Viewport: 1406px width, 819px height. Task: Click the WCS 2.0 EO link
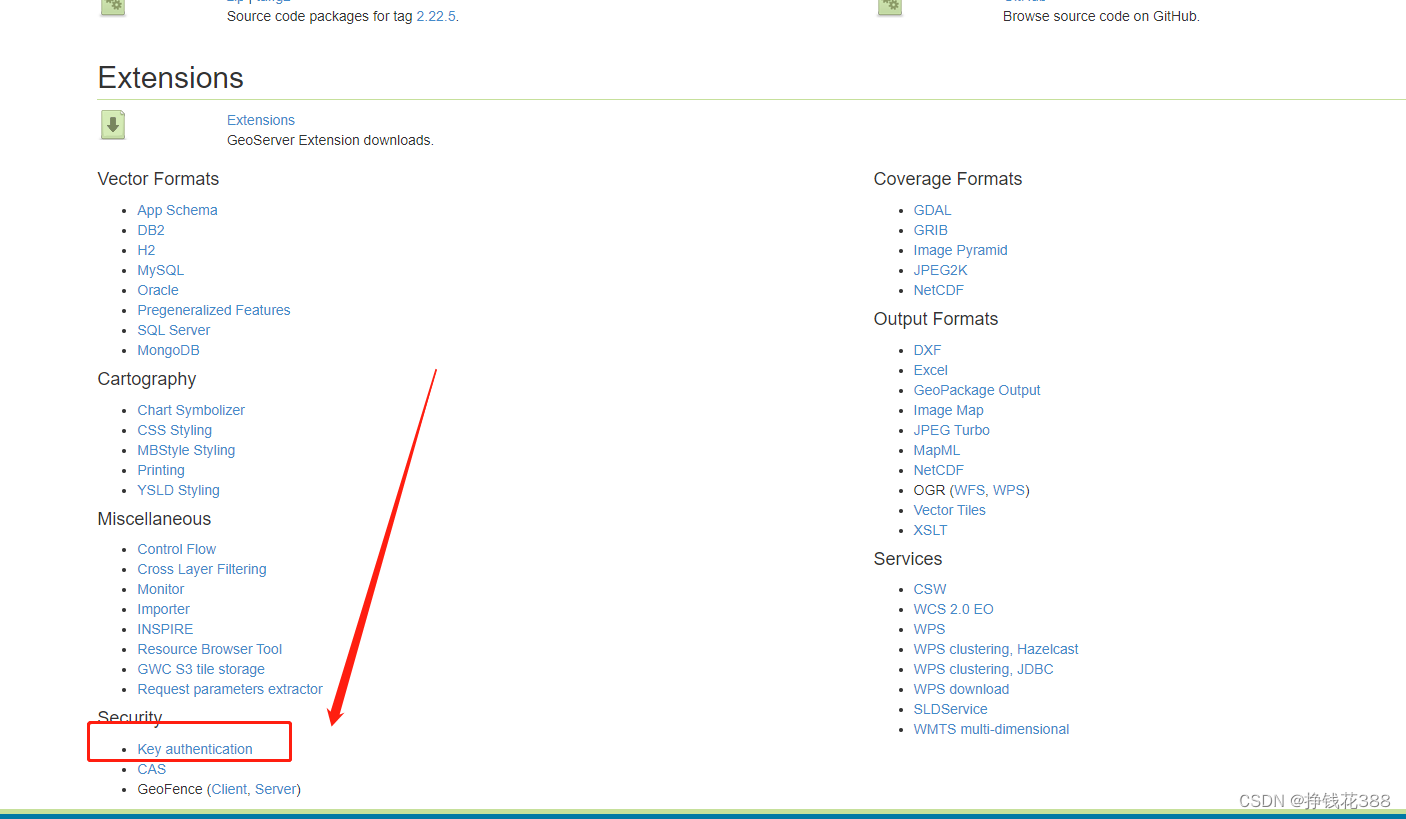click(x=953, y=609)
